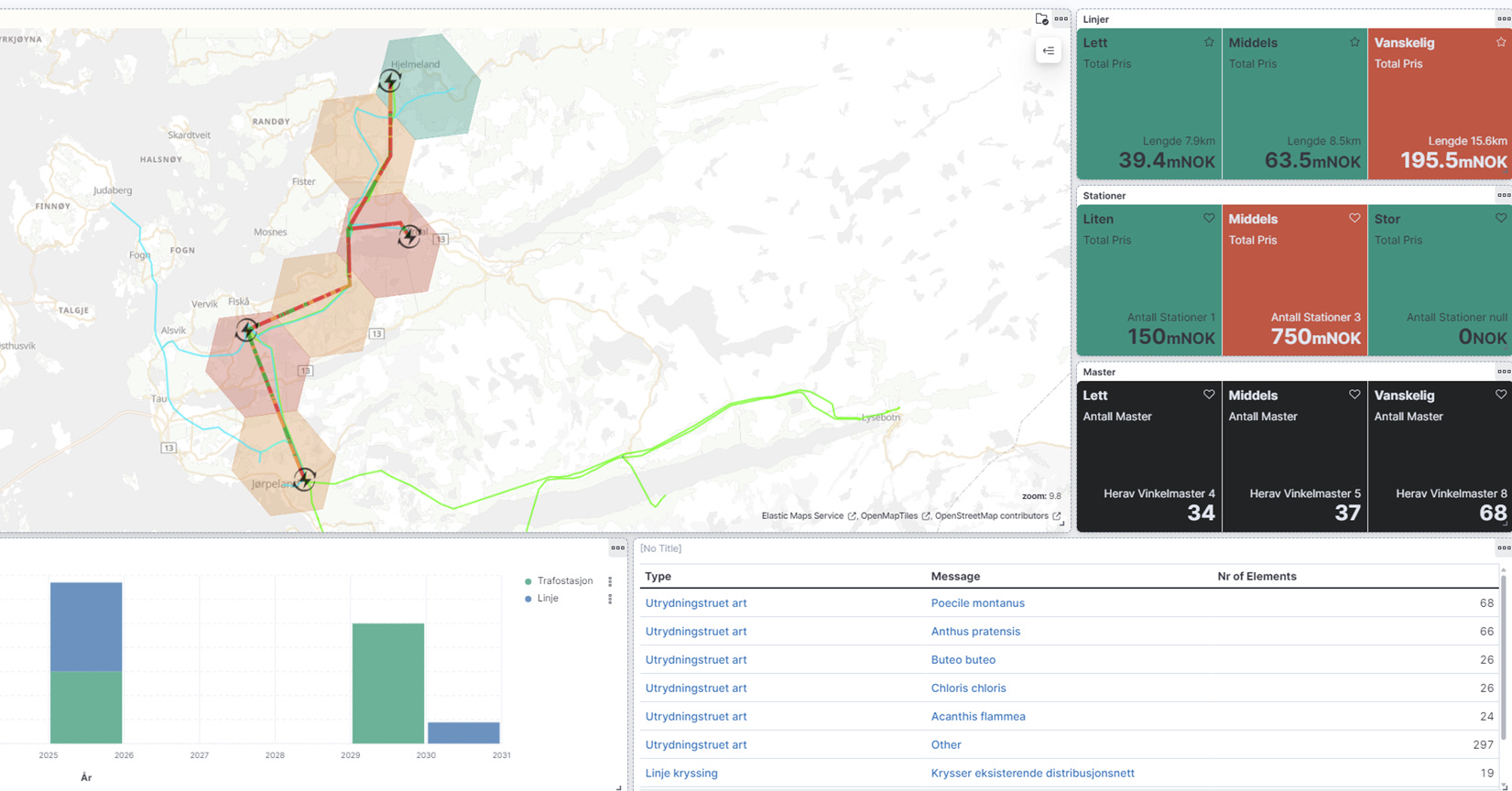The width and height of the screenshot is (1512, 791).
Task: Open map panel options menu
Action: pyautogui.click(x=1061, y=18)
